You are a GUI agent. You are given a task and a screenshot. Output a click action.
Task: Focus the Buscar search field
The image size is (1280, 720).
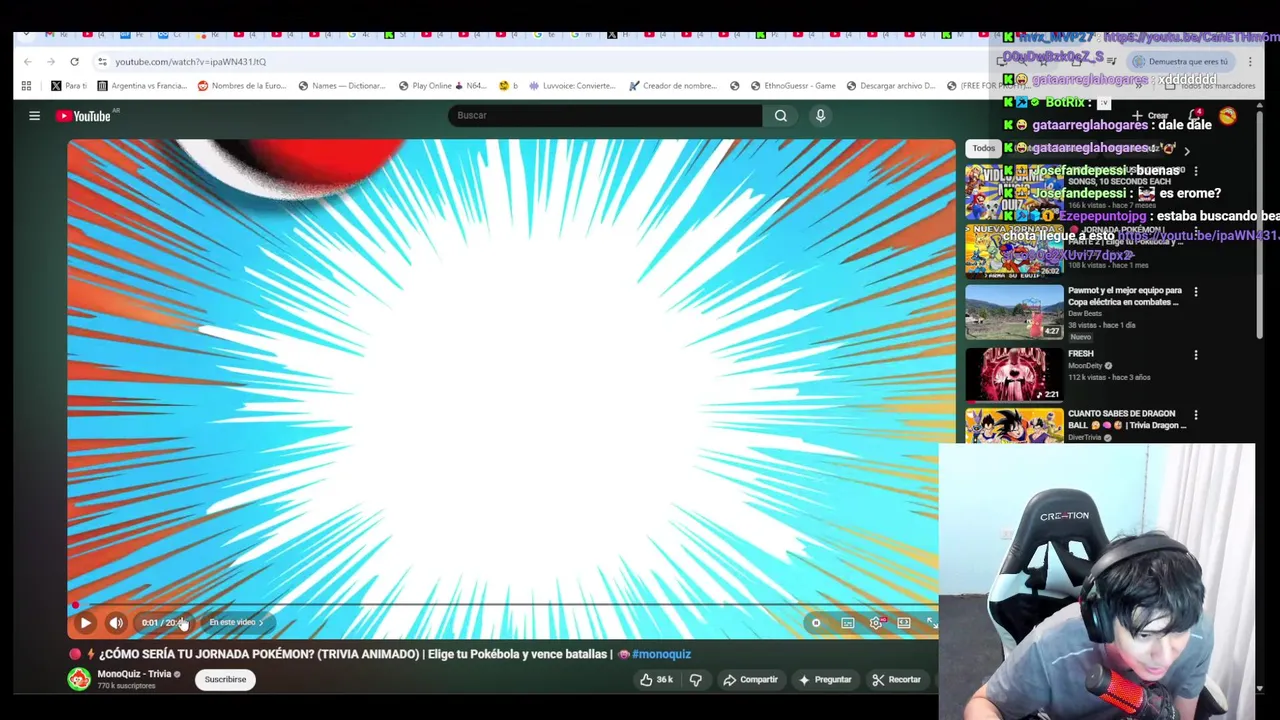605,116
